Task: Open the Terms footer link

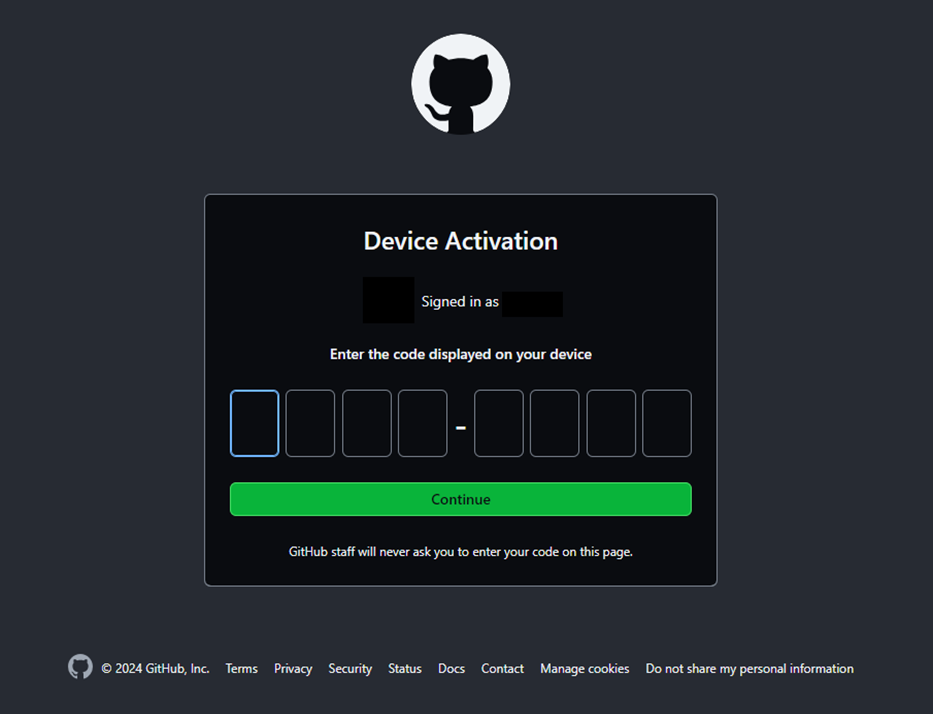Action: pos(242,669)
